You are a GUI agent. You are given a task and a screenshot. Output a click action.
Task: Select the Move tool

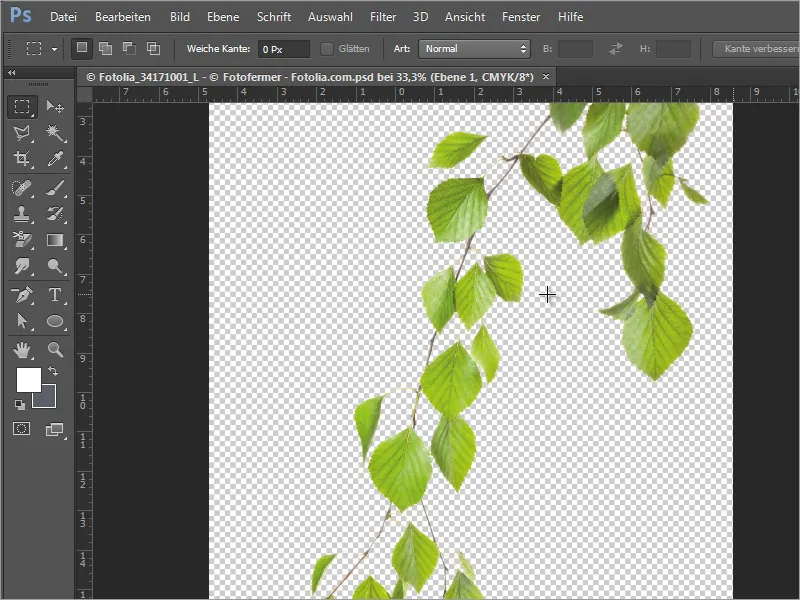[x=55, y=107]
